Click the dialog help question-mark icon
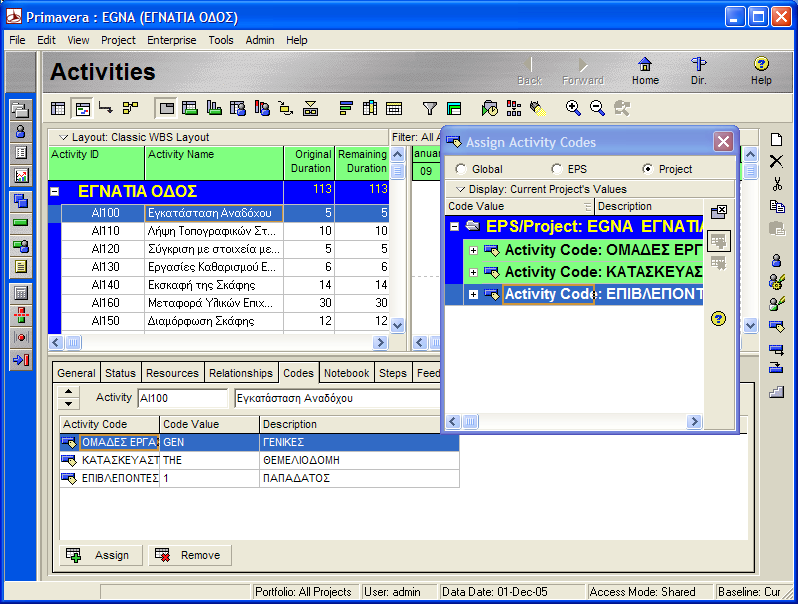 pyautogui.click(x=719, y=319)
